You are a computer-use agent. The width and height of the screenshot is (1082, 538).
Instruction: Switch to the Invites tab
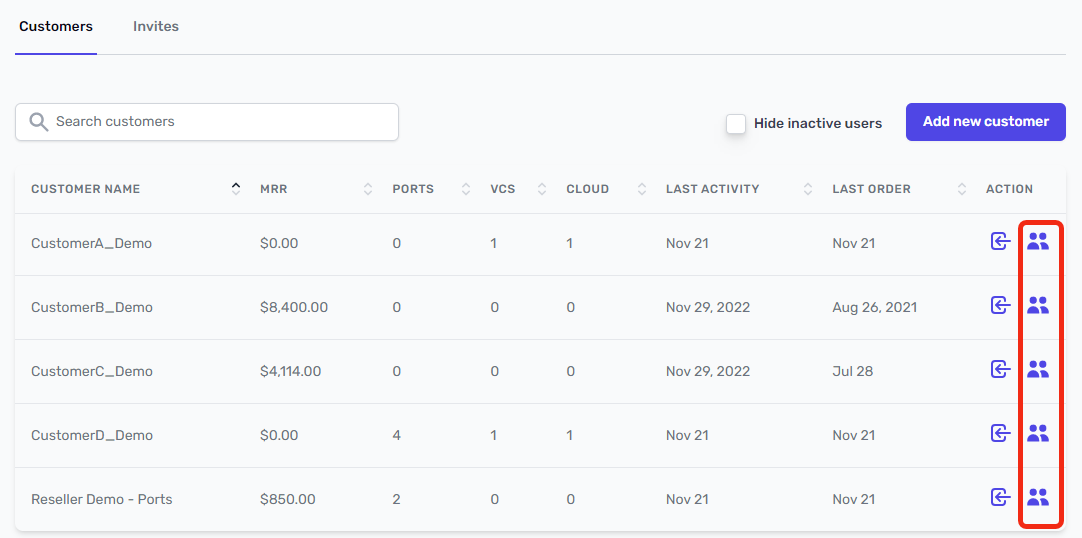coord(156,27)
